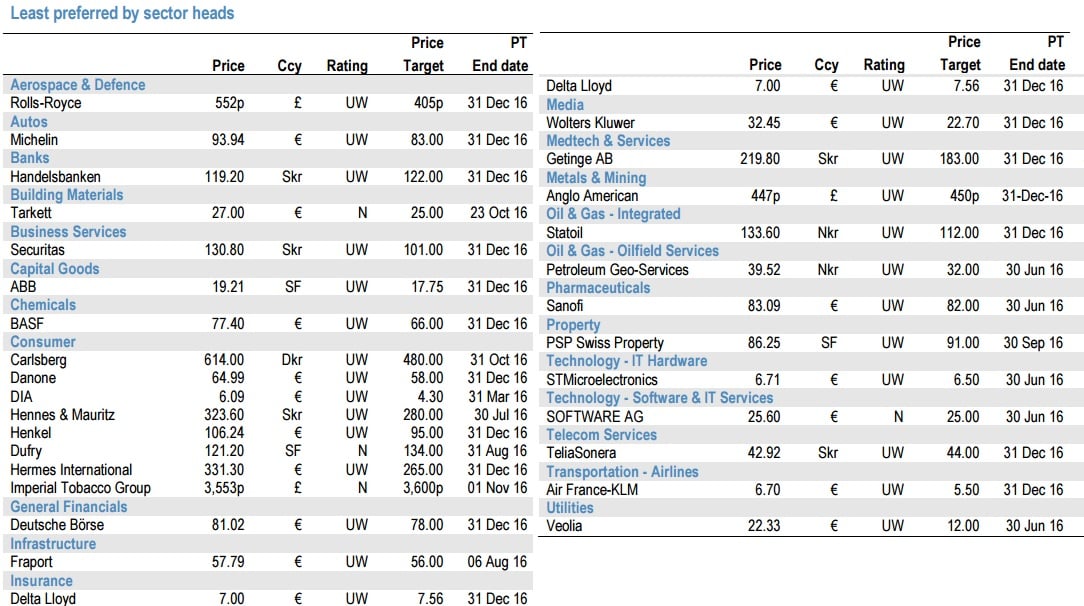Click the BASF company name
Screen dimensions: 1084x606
pyautogui.click(x=27, y=323)
